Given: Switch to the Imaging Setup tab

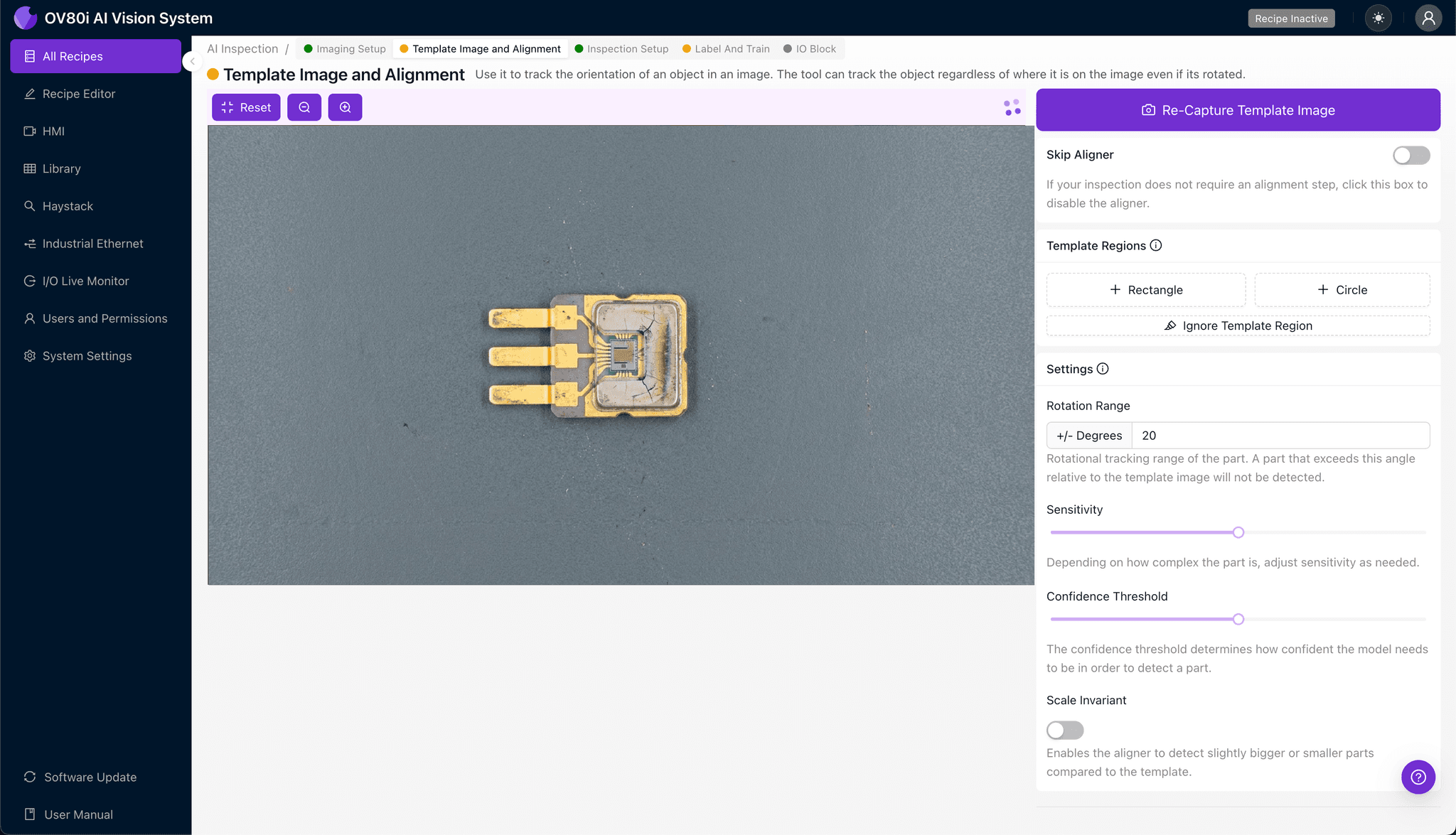Looking at the screenshot, I should (345, 49).
